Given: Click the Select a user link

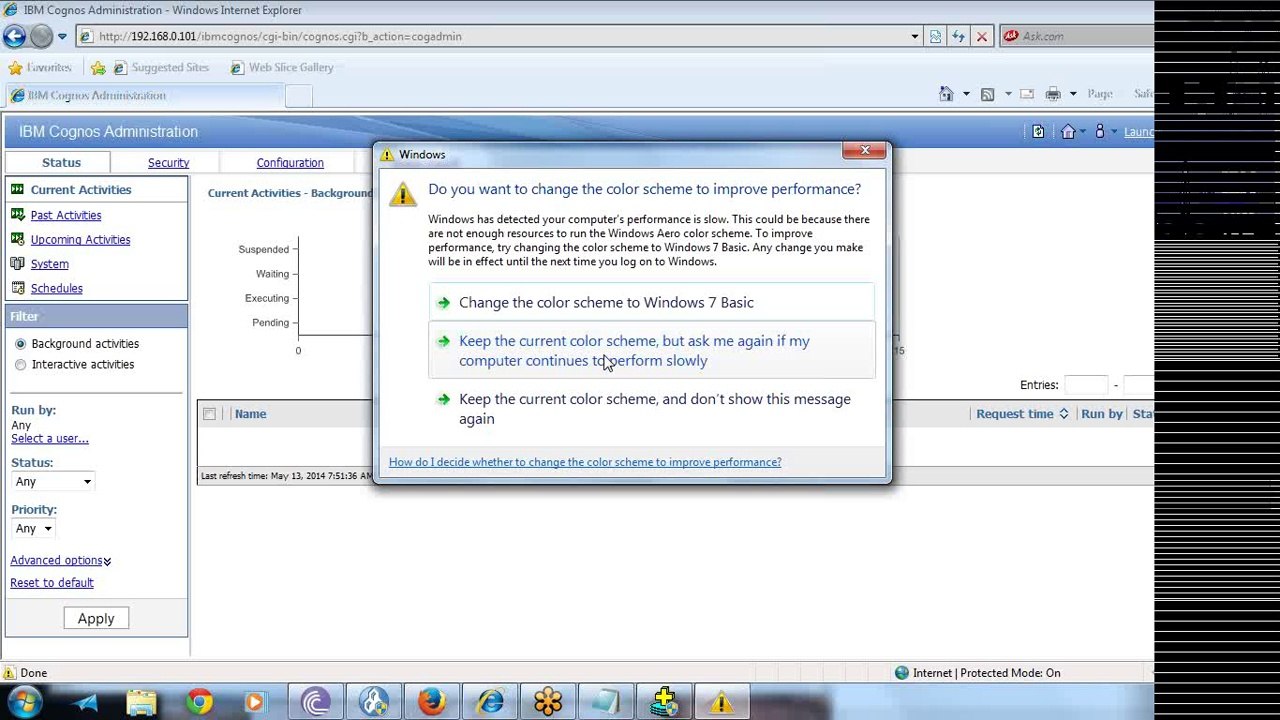Looking at the screenshot, I should click(50, 439).
